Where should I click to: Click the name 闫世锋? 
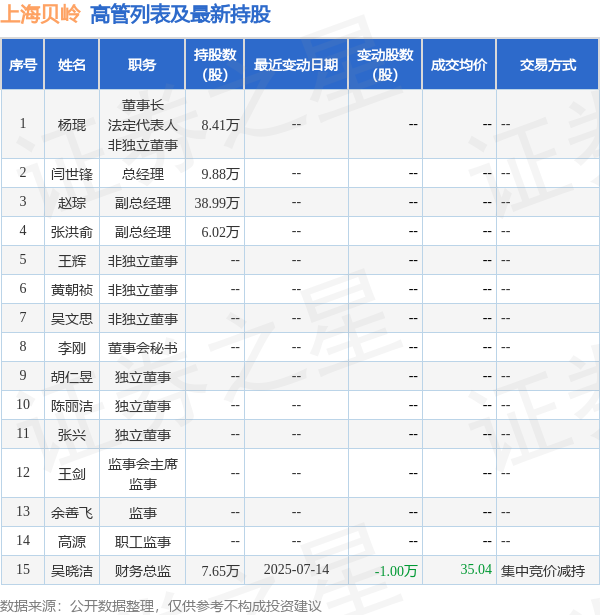click(72, 174)
